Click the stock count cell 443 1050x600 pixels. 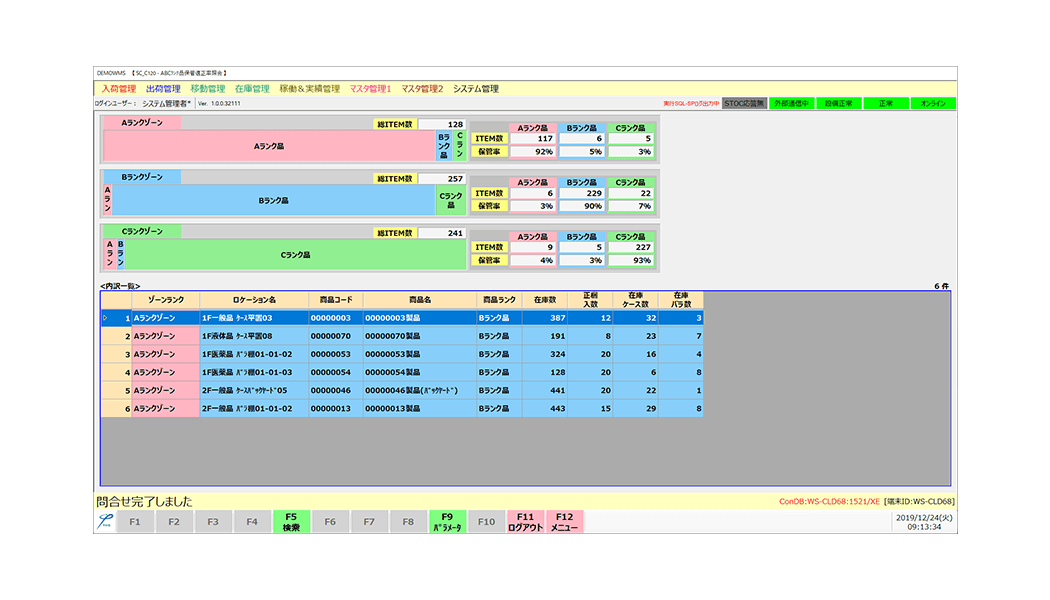[x=545, y=408]
